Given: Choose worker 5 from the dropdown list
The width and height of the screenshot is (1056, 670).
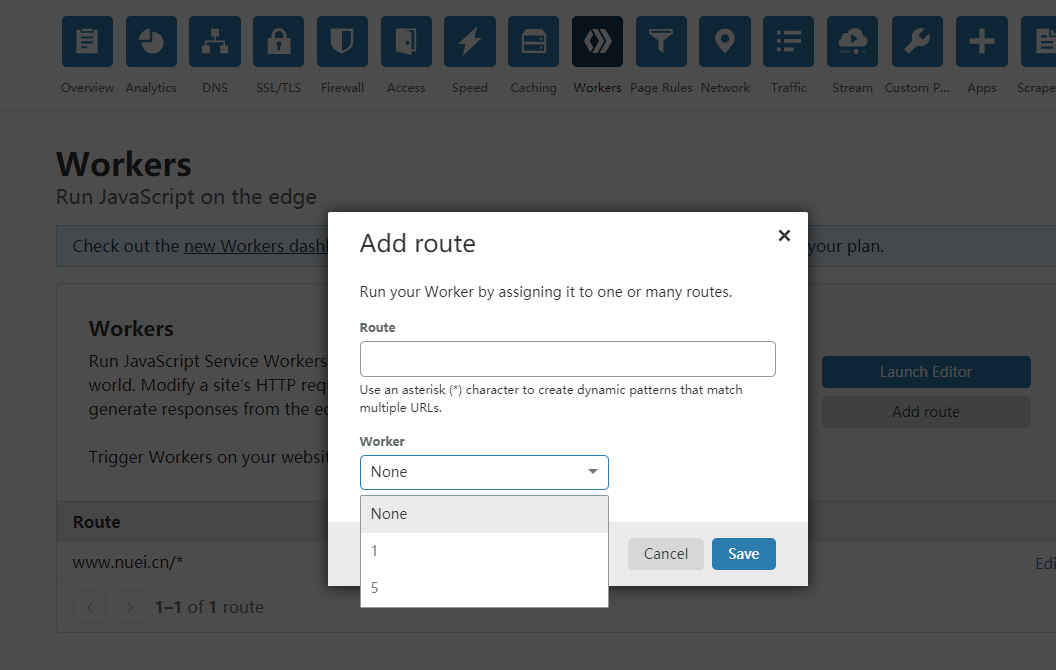Looking at the screenshot, I should pyautogui.click(x=484, y=588).
